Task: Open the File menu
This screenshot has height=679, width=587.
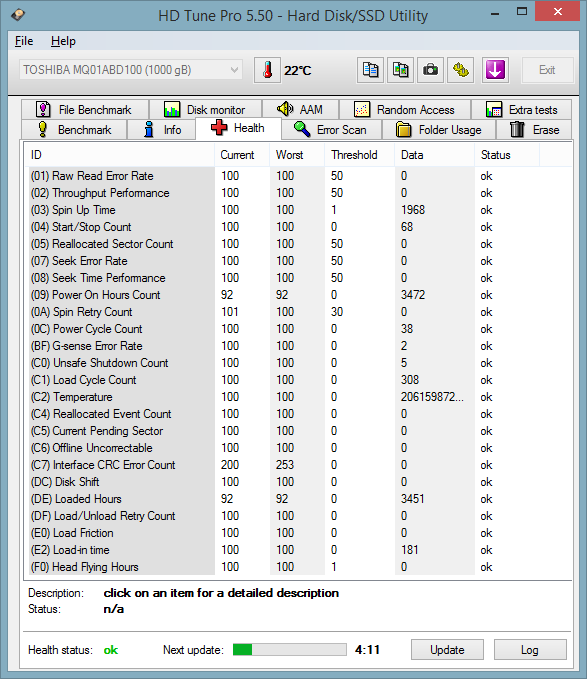Action: (24, 41)
